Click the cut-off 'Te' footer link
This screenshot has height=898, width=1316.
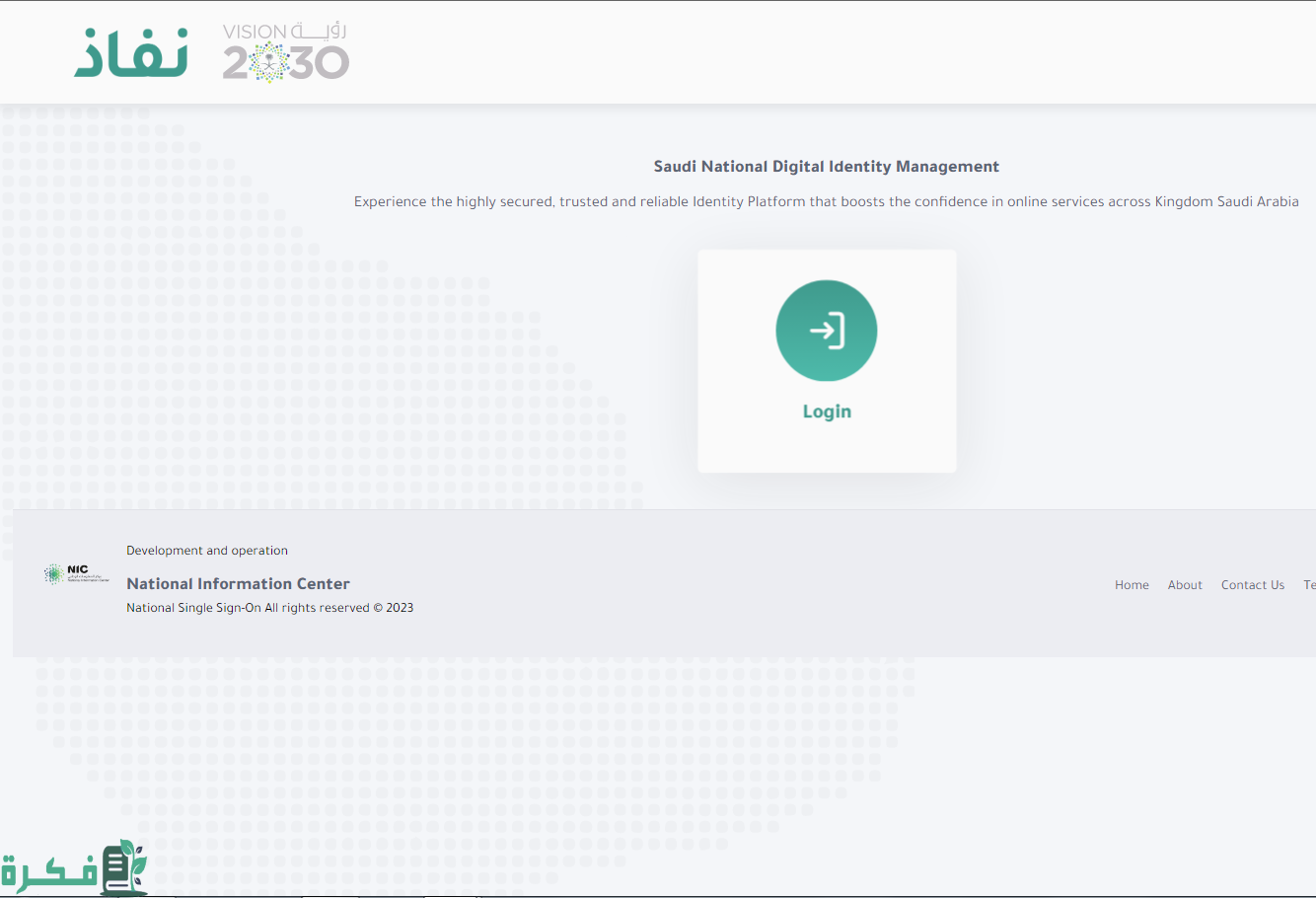click(x=1309, y=585)
